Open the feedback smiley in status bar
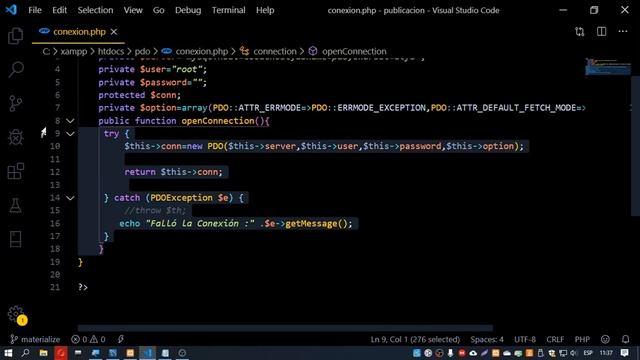640x360 pixels. (605, 339)
